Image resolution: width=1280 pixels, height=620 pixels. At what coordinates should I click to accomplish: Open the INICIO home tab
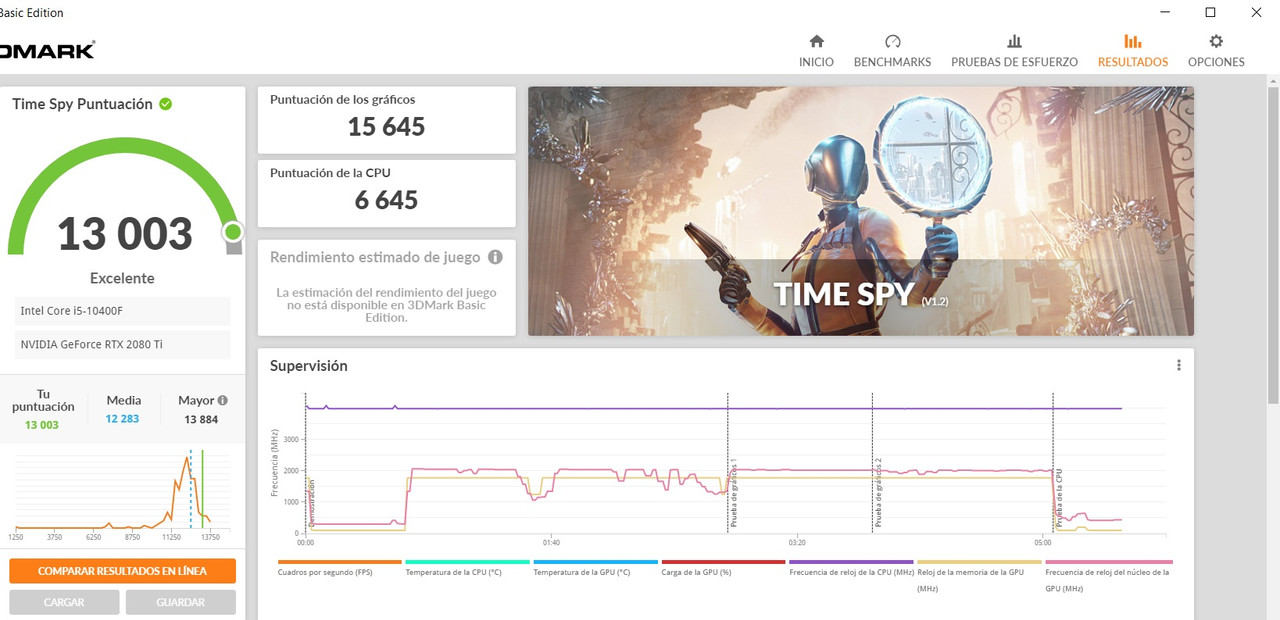pyautogui.click(x=816, y=52)
